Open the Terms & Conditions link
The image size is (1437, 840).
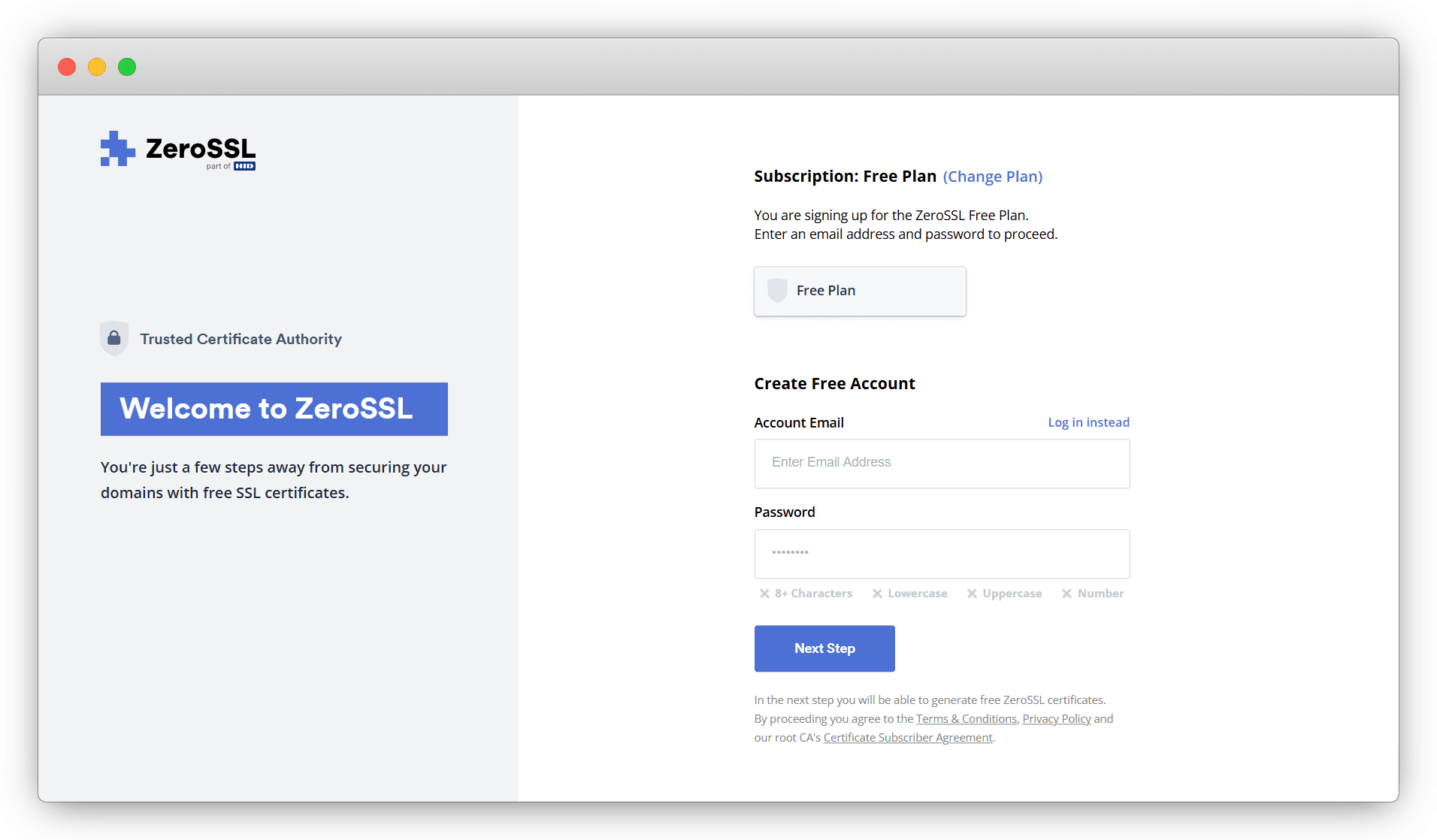(966, 719)
